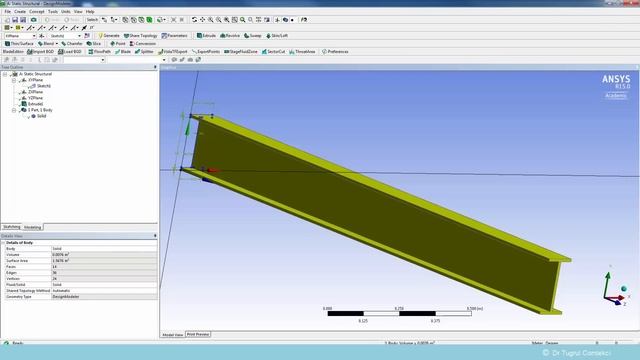Click the ISO ball on the triad
The height and width of the screenshot is (360, 640).
(x=624, y=289)
